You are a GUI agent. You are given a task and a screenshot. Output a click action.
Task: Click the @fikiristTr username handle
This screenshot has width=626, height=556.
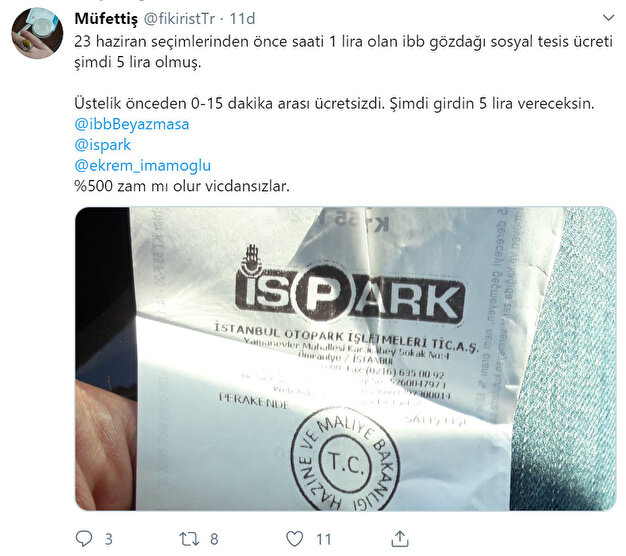[179, 18]
